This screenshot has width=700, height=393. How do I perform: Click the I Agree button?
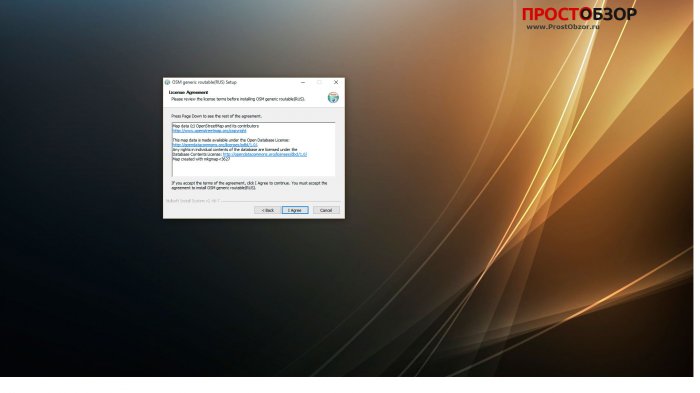pos(295,210)
